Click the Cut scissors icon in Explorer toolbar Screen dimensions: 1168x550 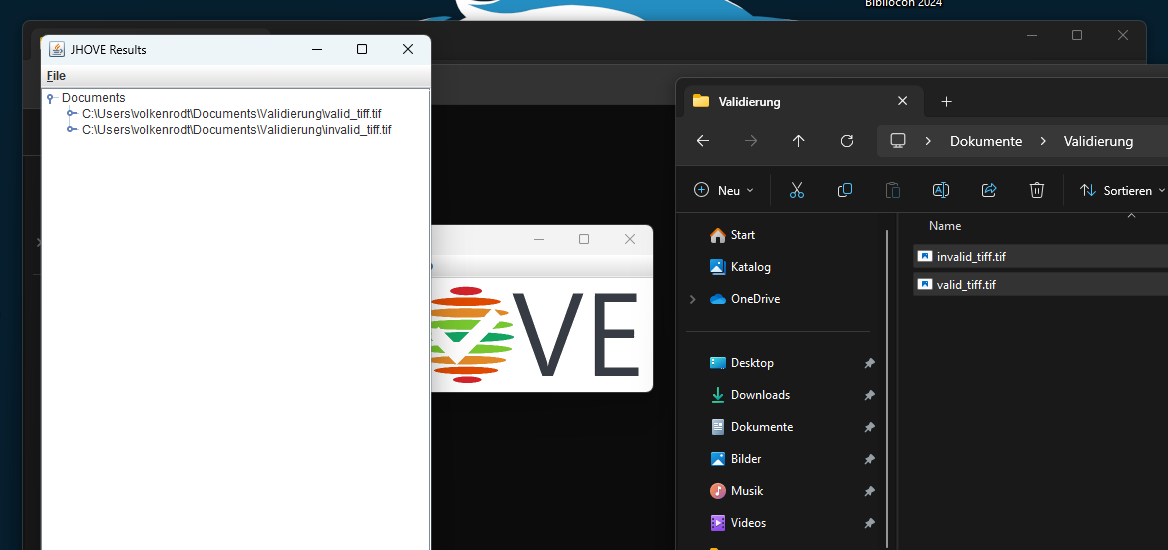[796, 190]
